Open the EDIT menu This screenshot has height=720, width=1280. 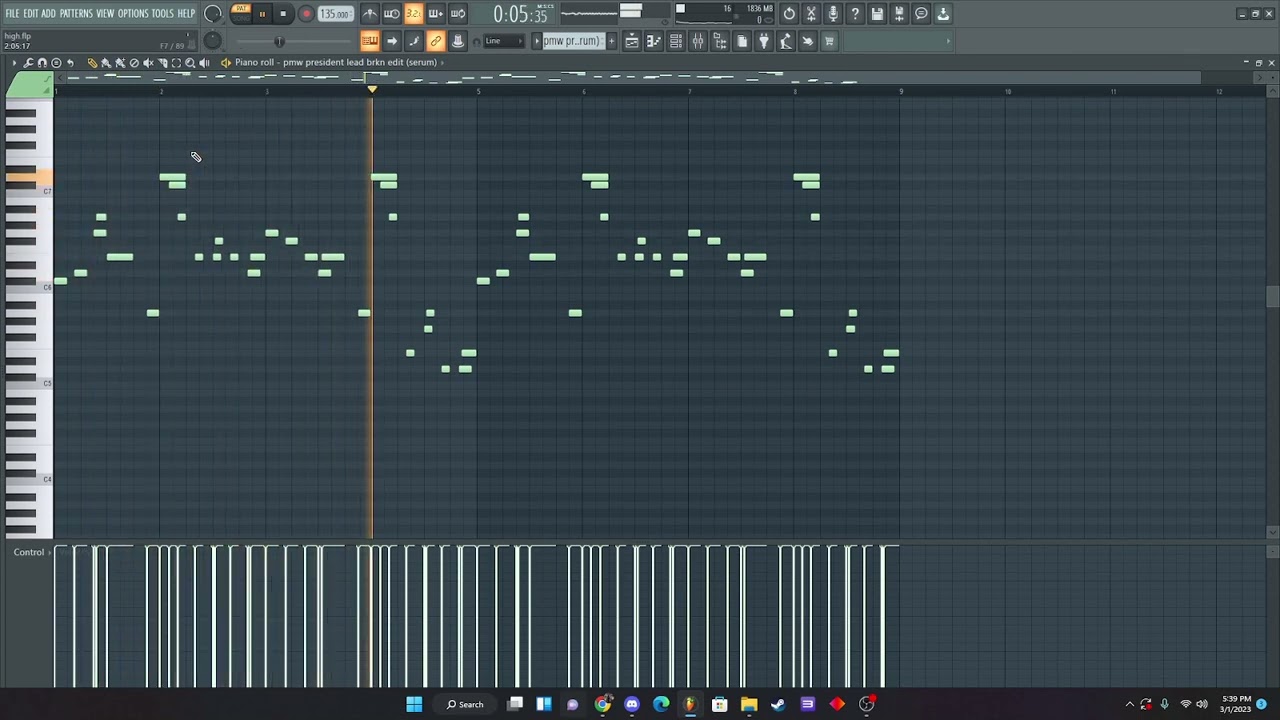(31, 14)
